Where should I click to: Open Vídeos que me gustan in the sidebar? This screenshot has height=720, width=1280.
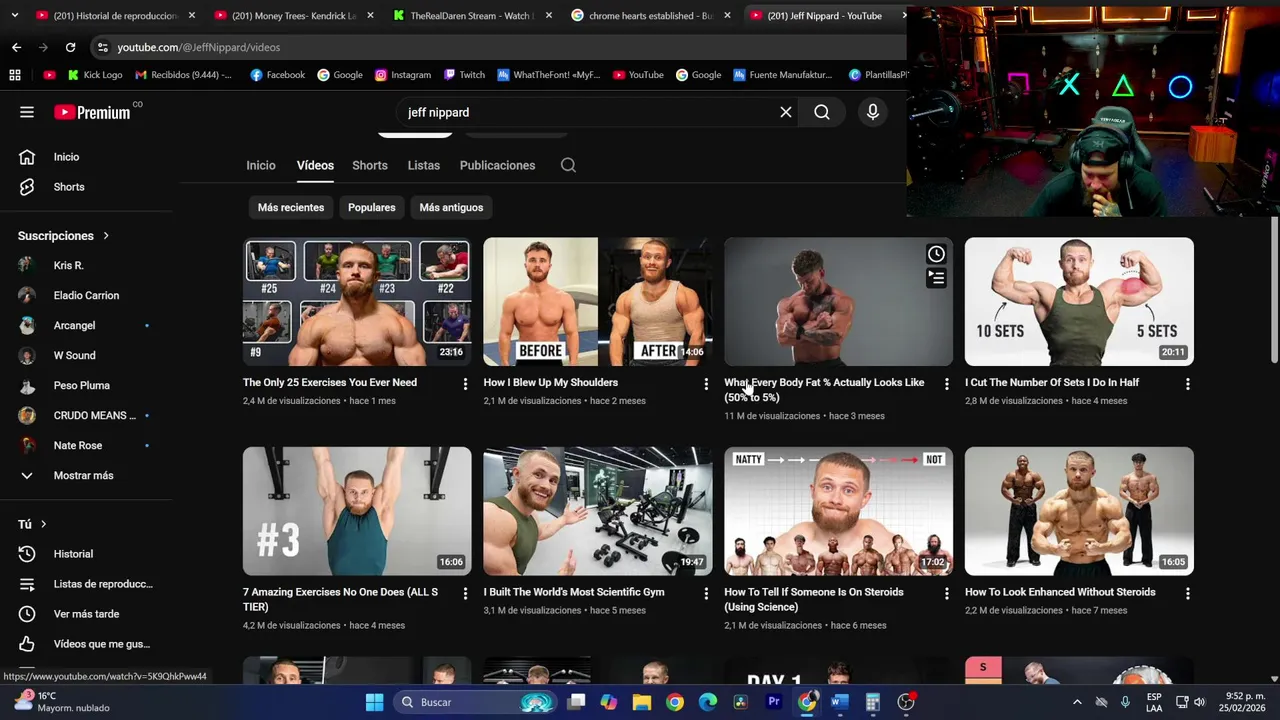101,644
